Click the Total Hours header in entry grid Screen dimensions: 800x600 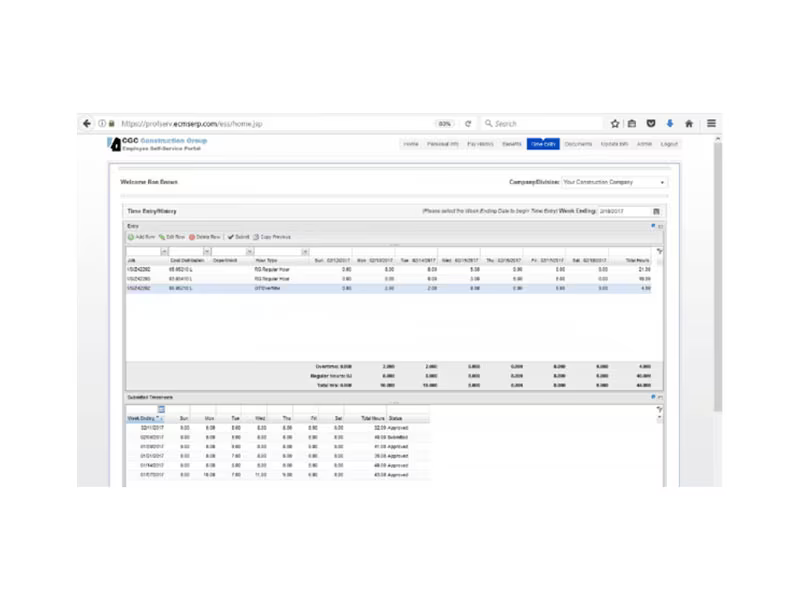coord(637,261)
